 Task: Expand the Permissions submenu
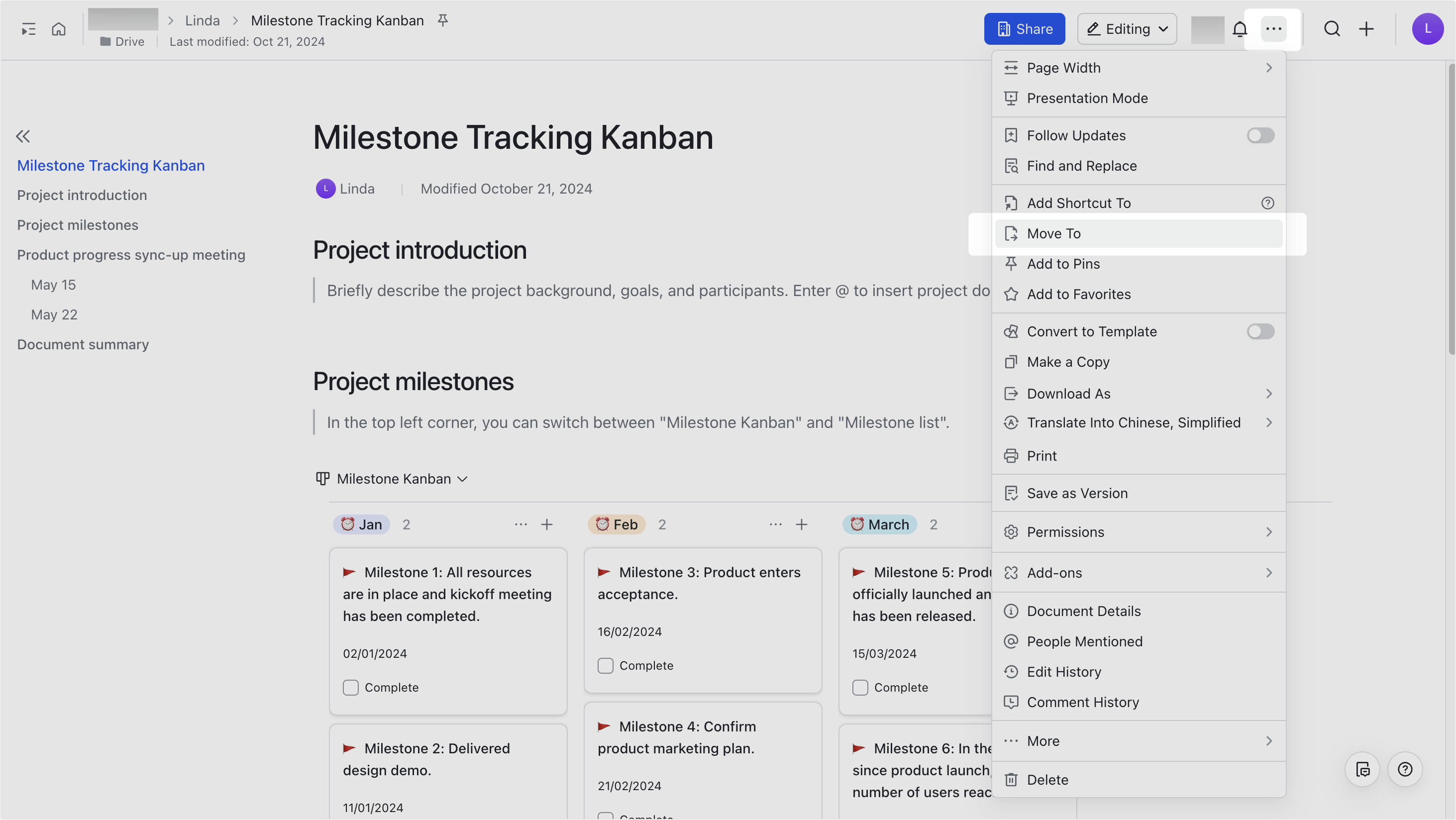pyautogui.click(x=1139, y=532)
